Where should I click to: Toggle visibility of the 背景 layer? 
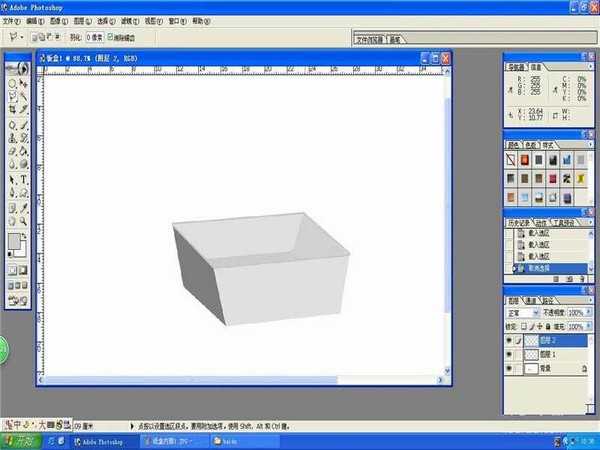(510, 370)
